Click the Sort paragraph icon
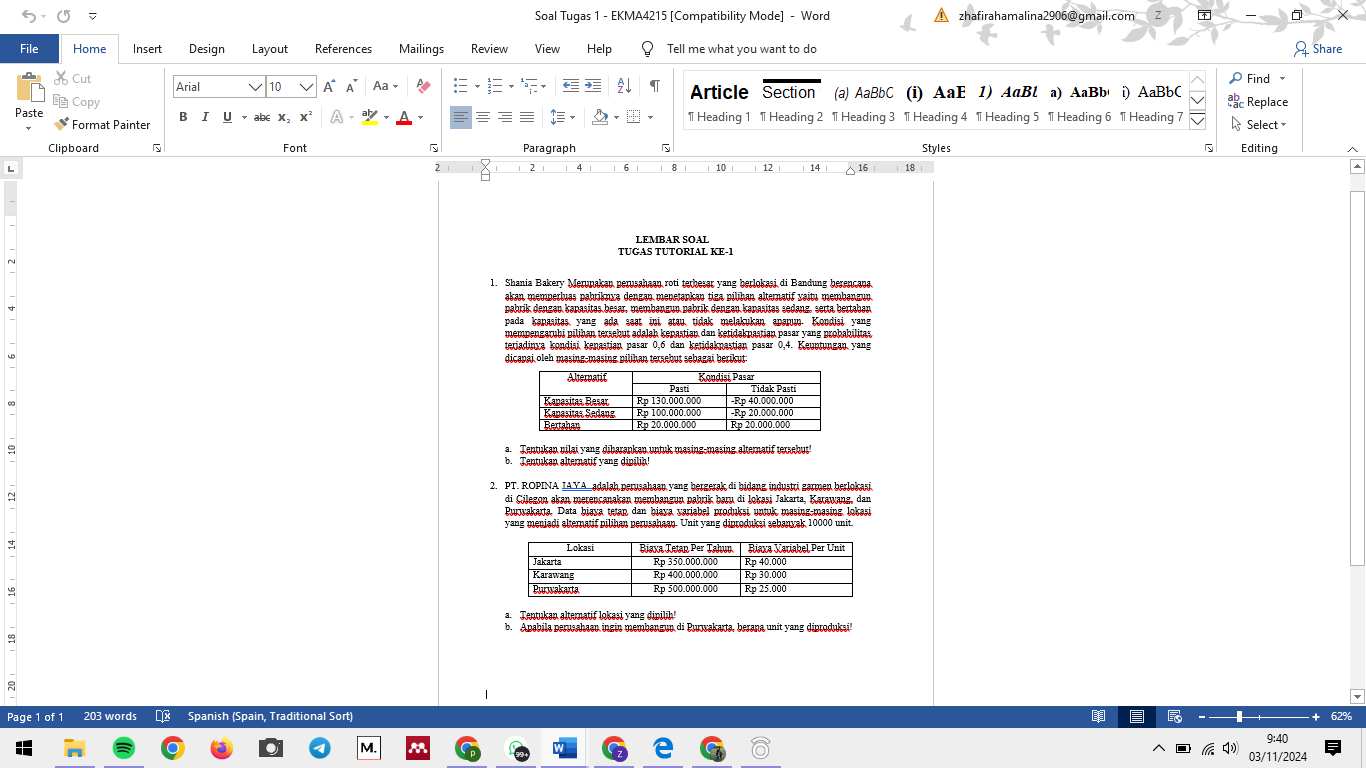 [x=624, y=87]
